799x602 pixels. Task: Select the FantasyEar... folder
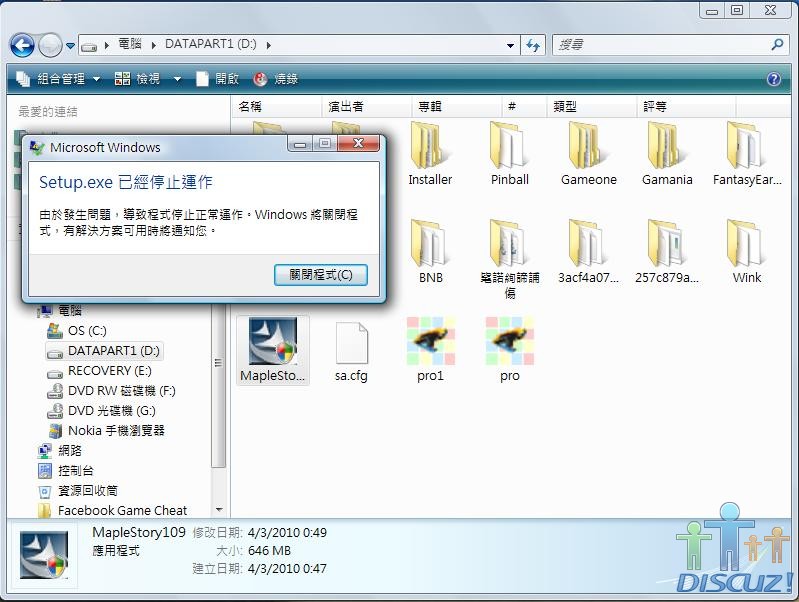[x=747, y=153]
